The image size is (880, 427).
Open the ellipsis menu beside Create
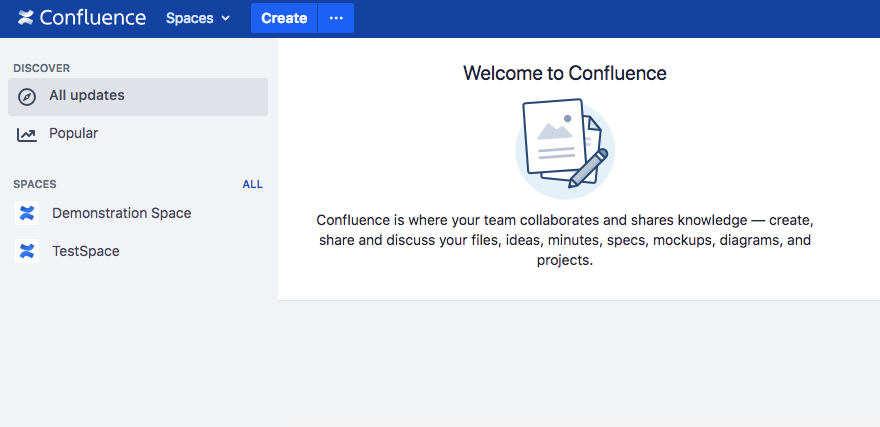(336, 18)
